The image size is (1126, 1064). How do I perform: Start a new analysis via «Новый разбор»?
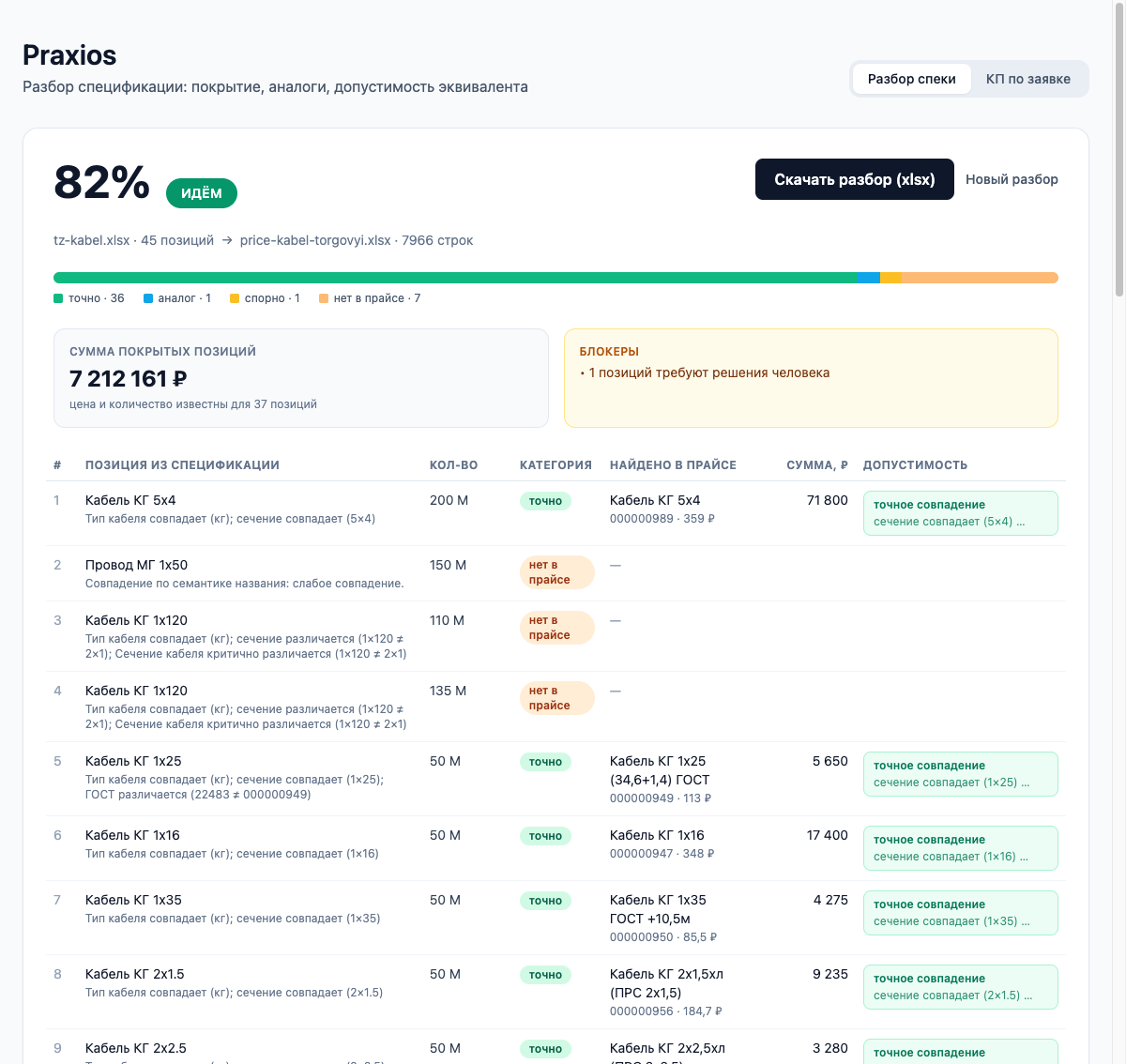pyautogui.click(x=1012, y=179)
